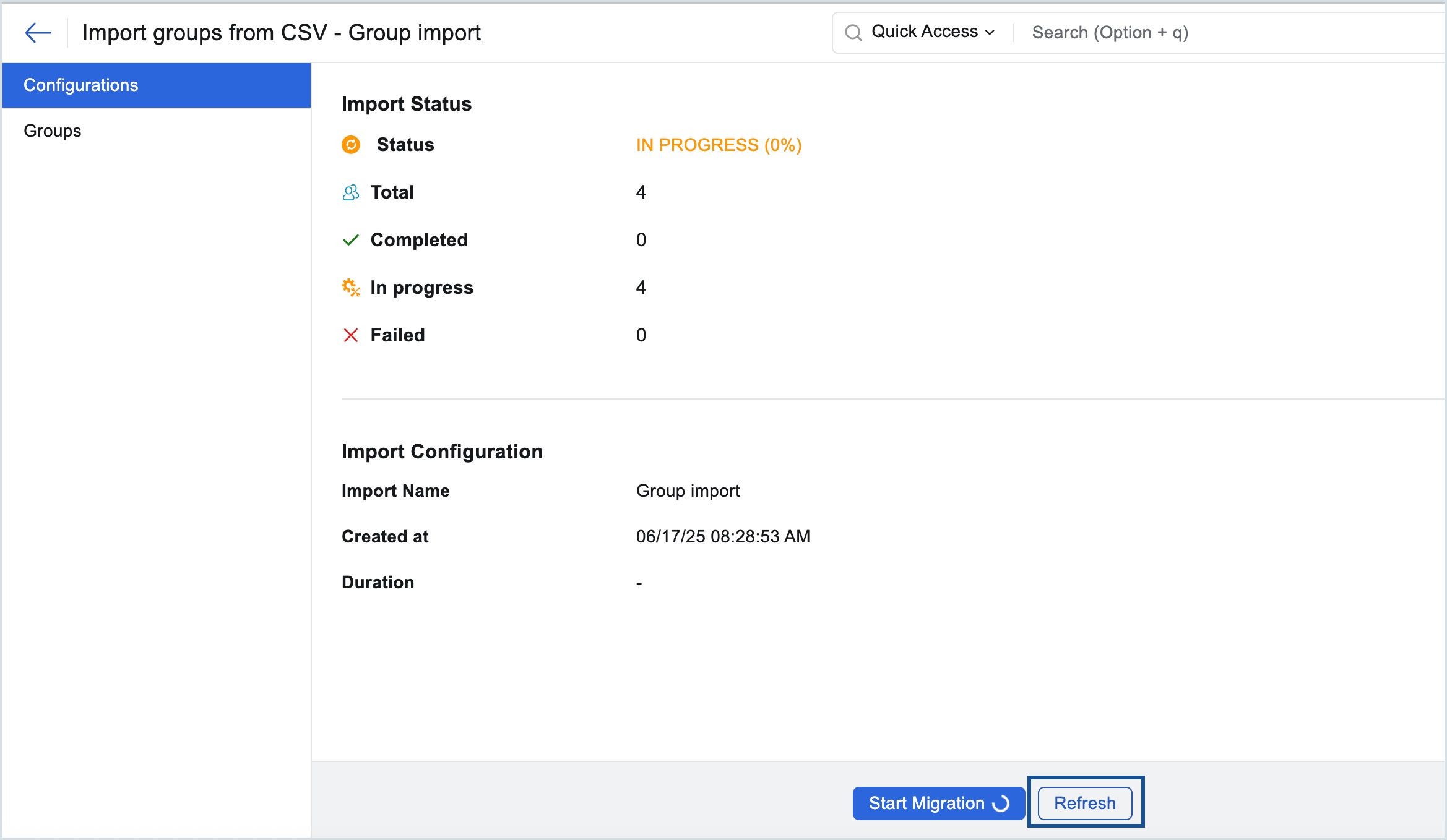
Task: Switch to the Groups section
Action: tap(53, 131)
